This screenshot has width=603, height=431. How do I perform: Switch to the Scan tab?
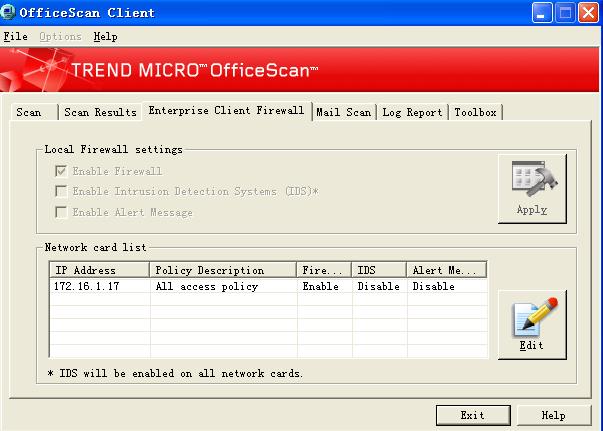pyautogui.click(x=34, y=112)
